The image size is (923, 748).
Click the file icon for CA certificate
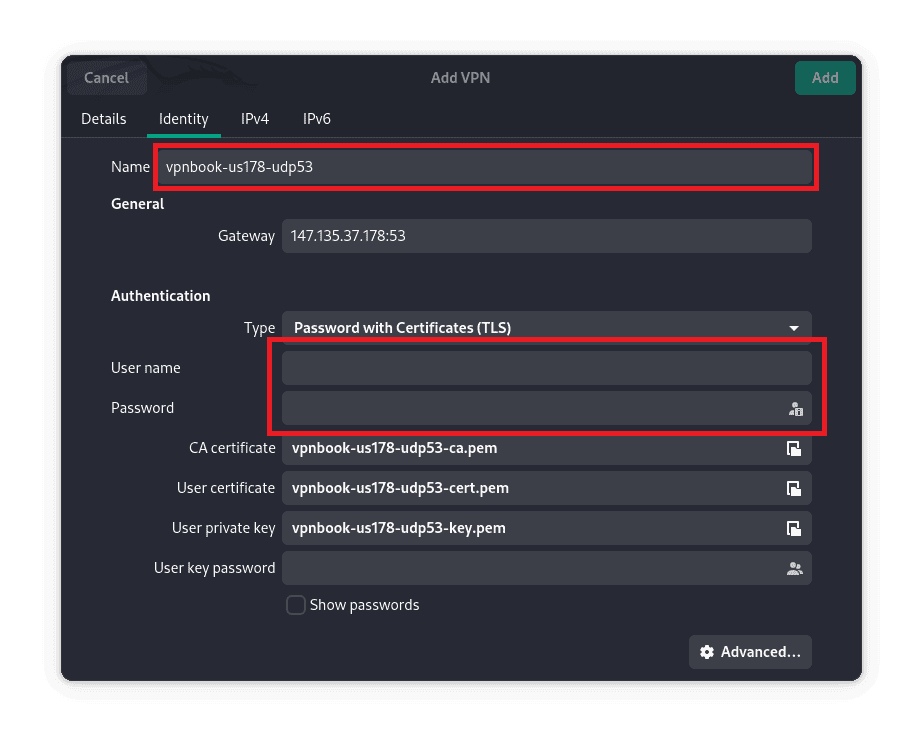[x=793, y=448]
